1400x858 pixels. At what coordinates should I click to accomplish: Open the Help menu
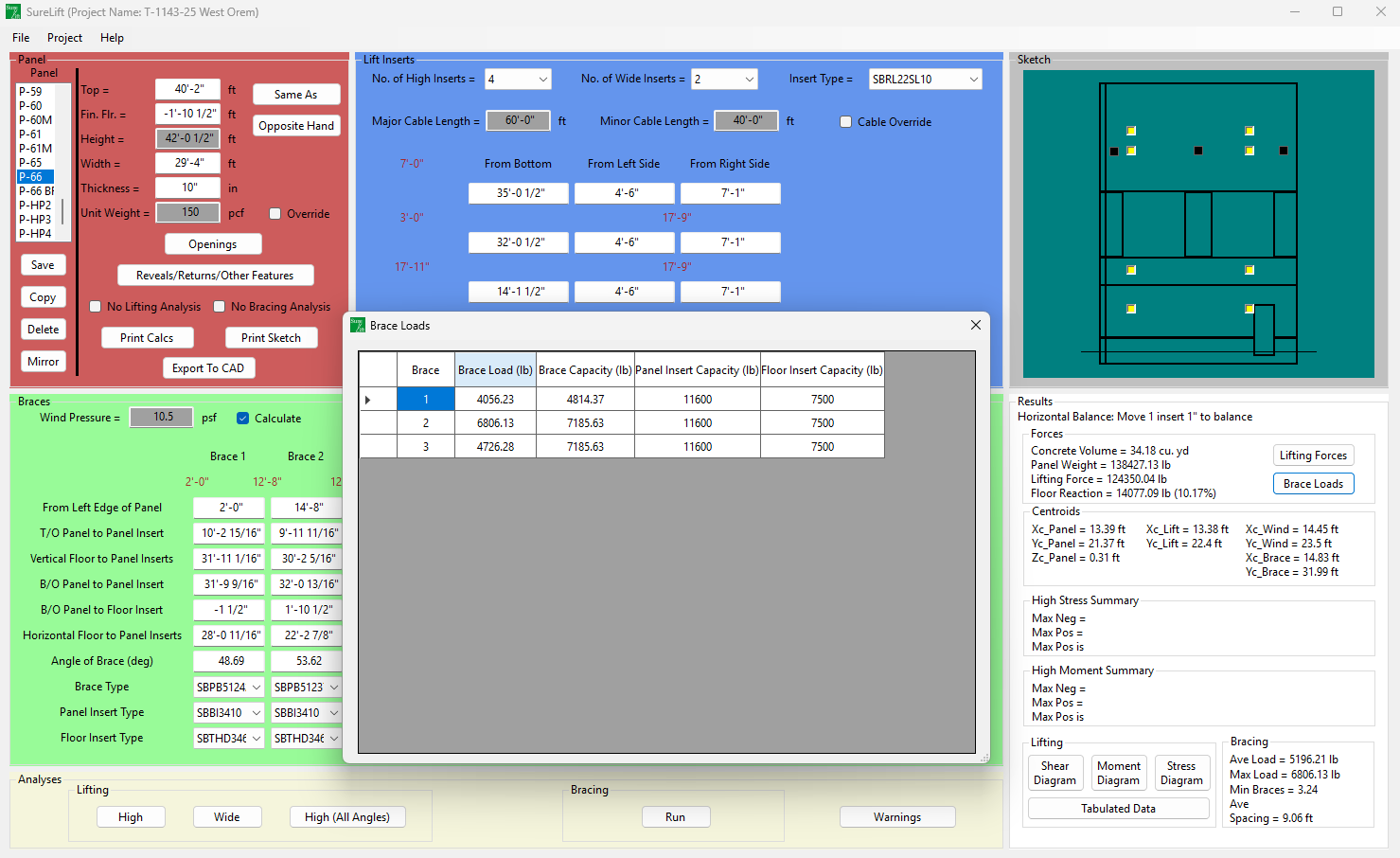(x=112, y=38)
